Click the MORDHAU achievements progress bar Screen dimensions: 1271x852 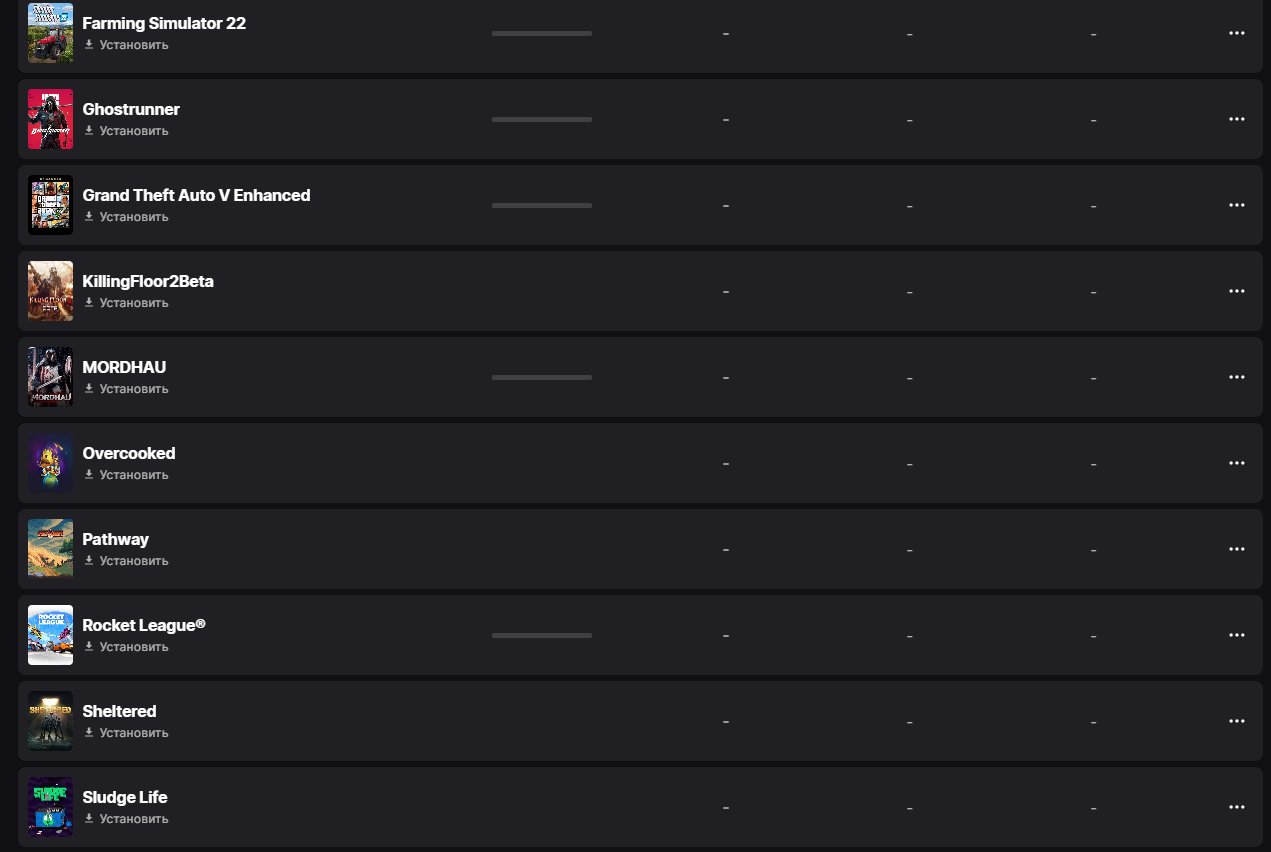(541, 377)
